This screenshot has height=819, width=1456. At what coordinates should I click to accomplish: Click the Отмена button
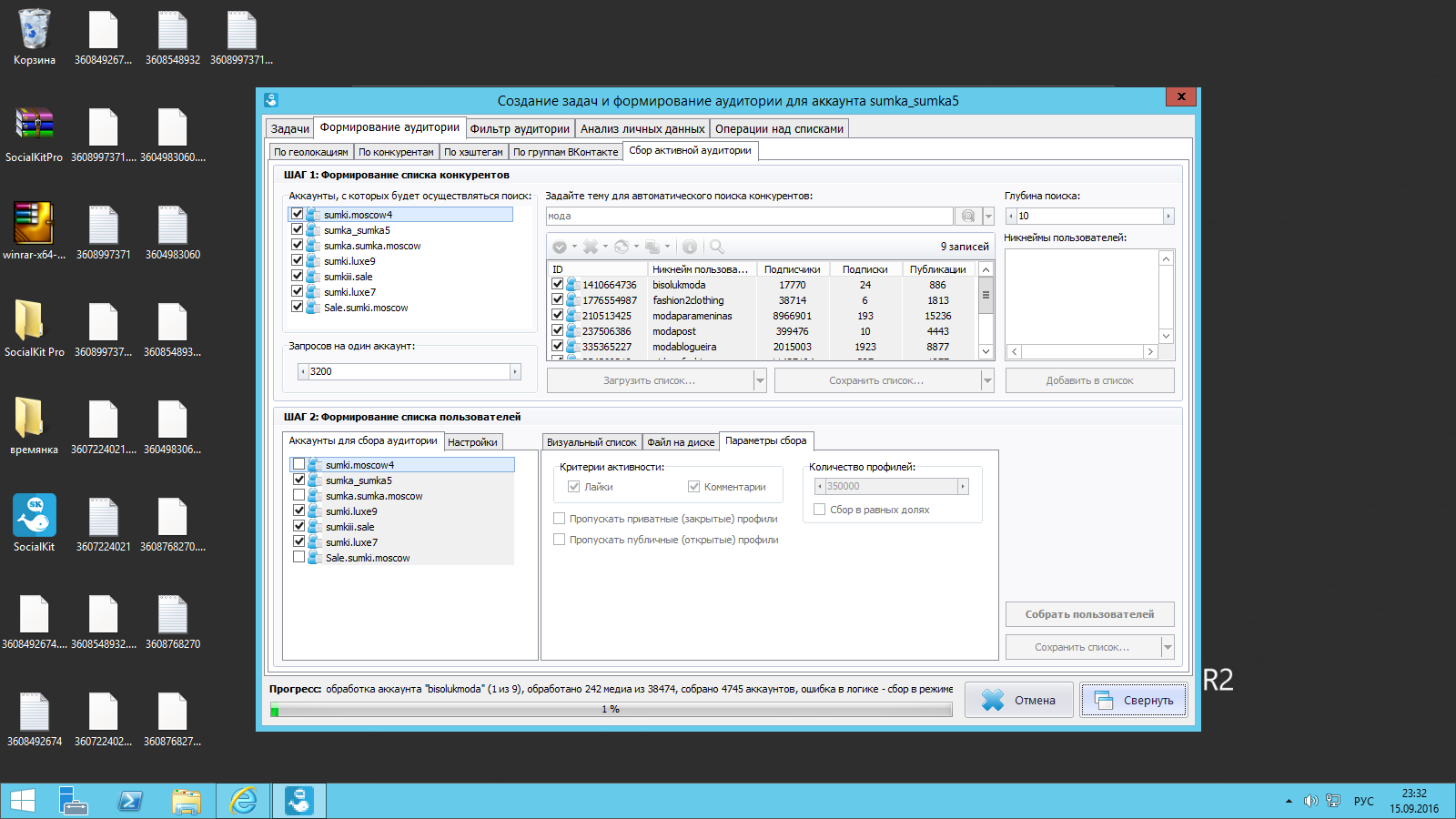[1019, 700]
